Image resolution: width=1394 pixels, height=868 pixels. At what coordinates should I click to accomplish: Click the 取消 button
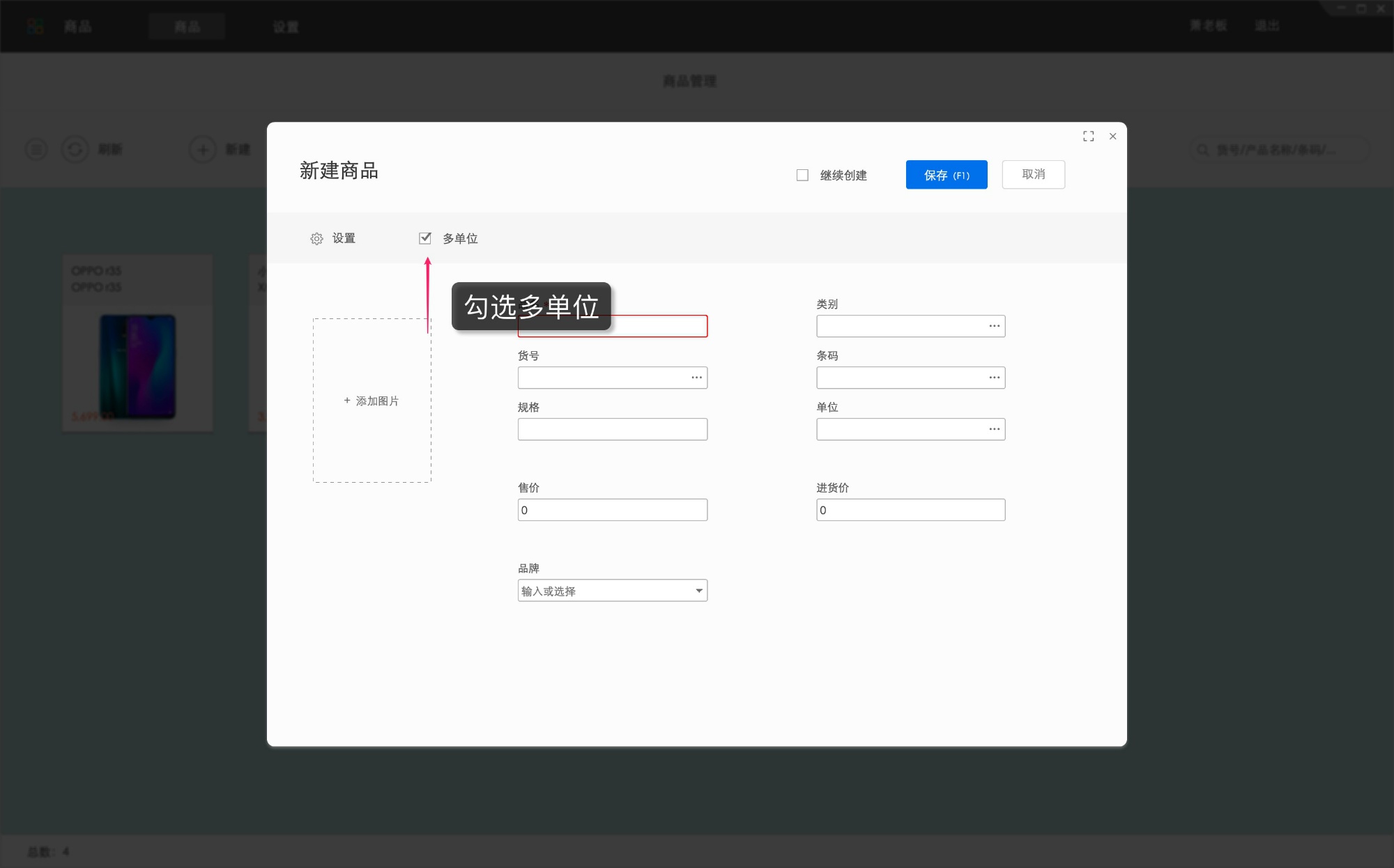1033,175
